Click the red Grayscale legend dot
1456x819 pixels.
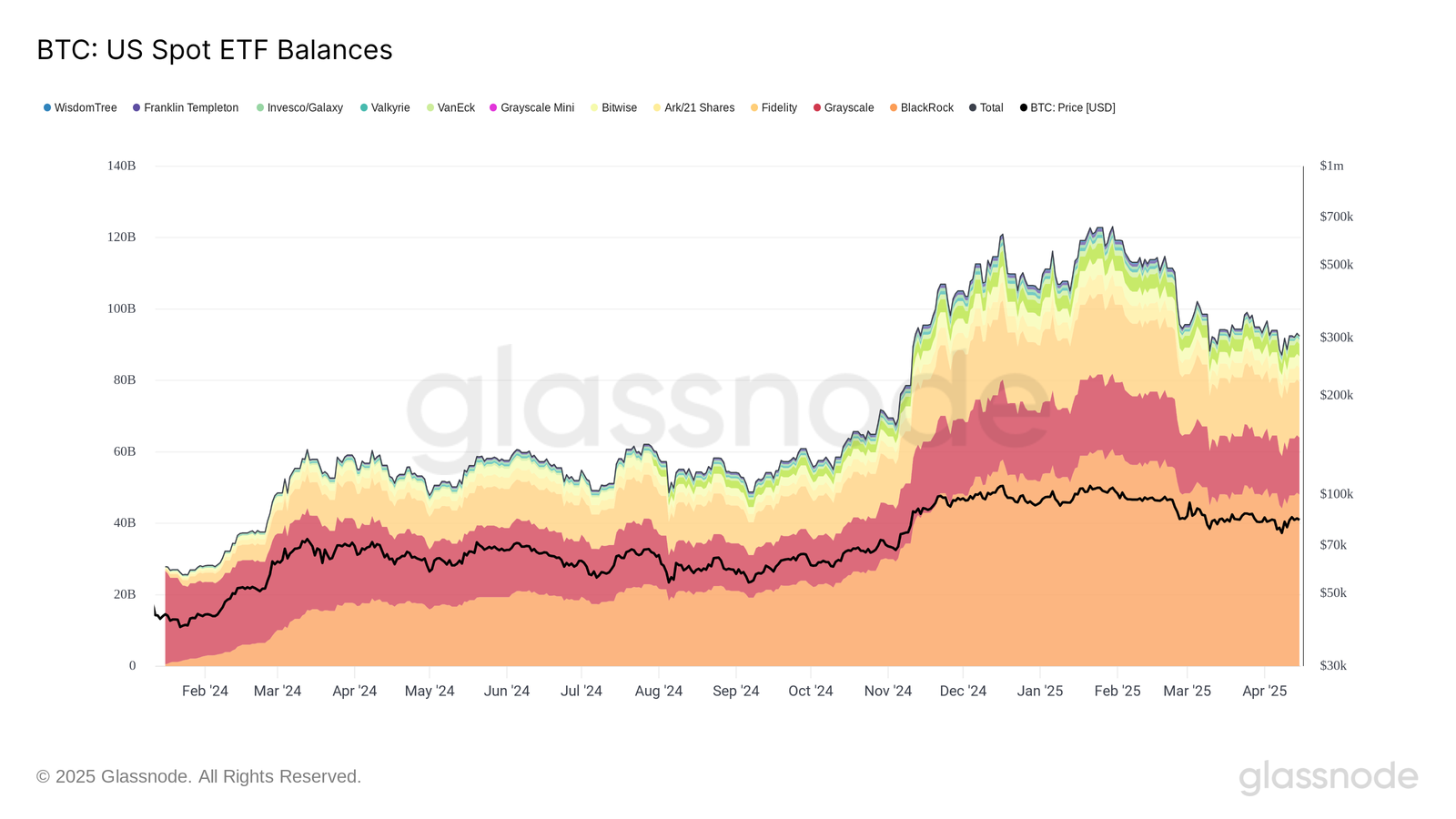tap(817, 107)
